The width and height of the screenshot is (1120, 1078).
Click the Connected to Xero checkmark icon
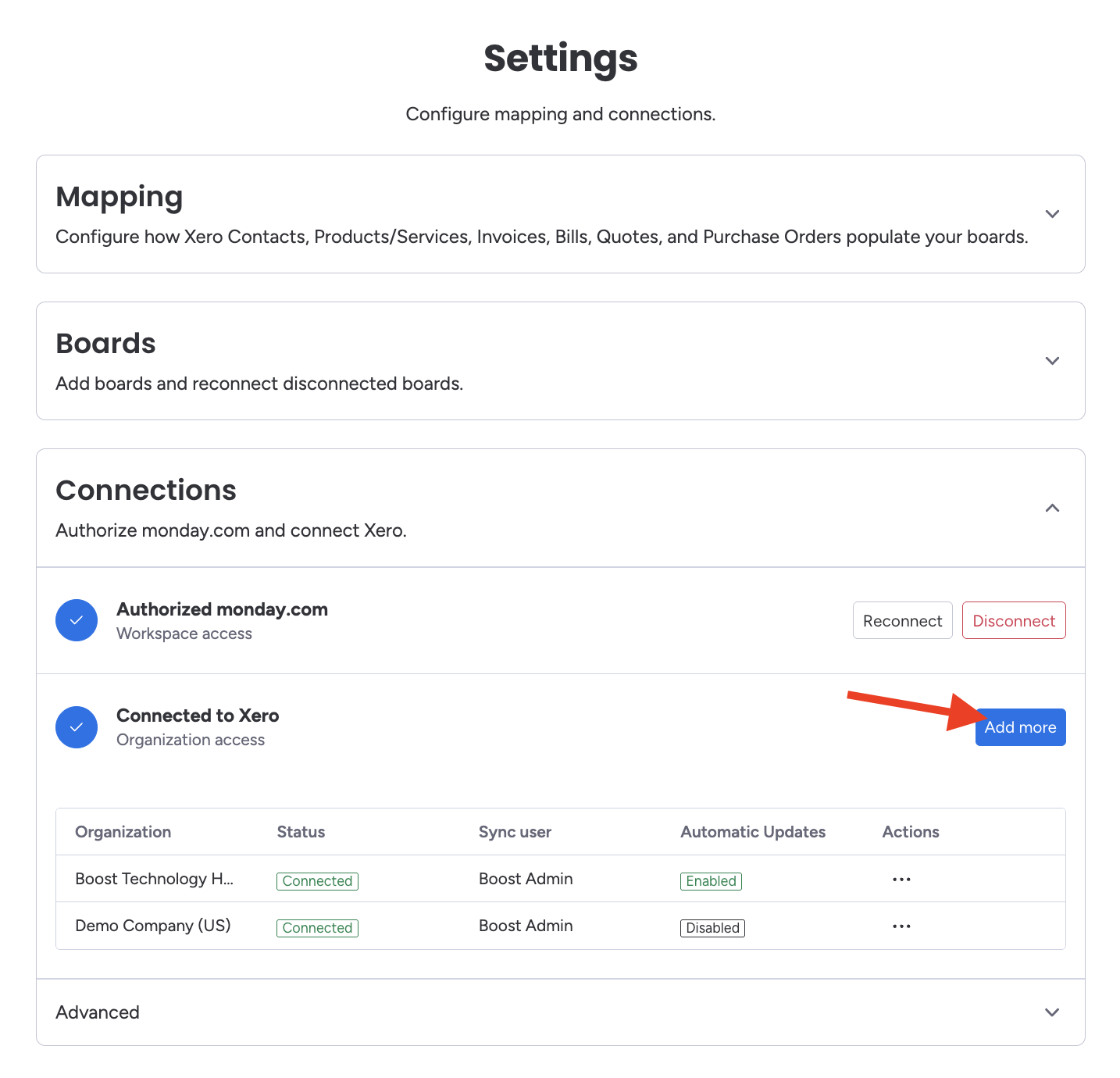click(x=77, y=727)
